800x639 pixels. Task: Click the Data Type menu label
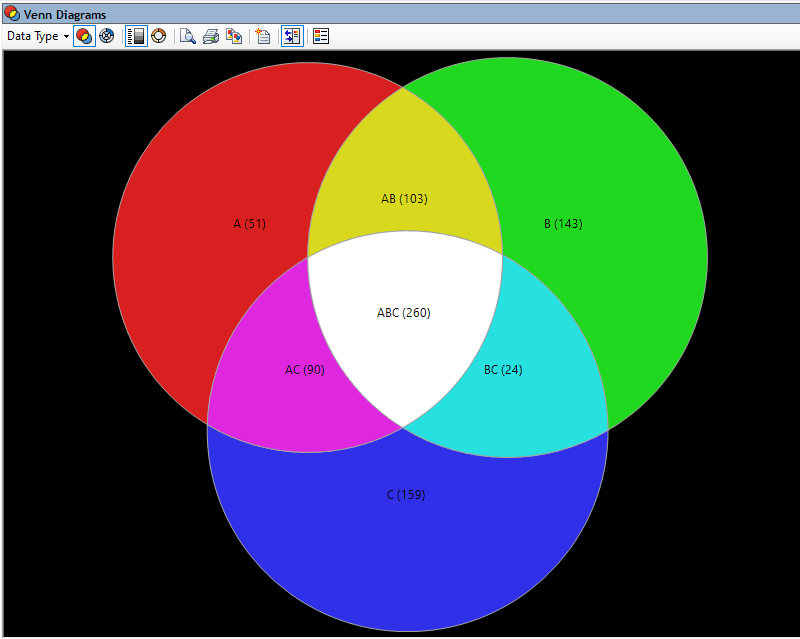pos(32,35)
